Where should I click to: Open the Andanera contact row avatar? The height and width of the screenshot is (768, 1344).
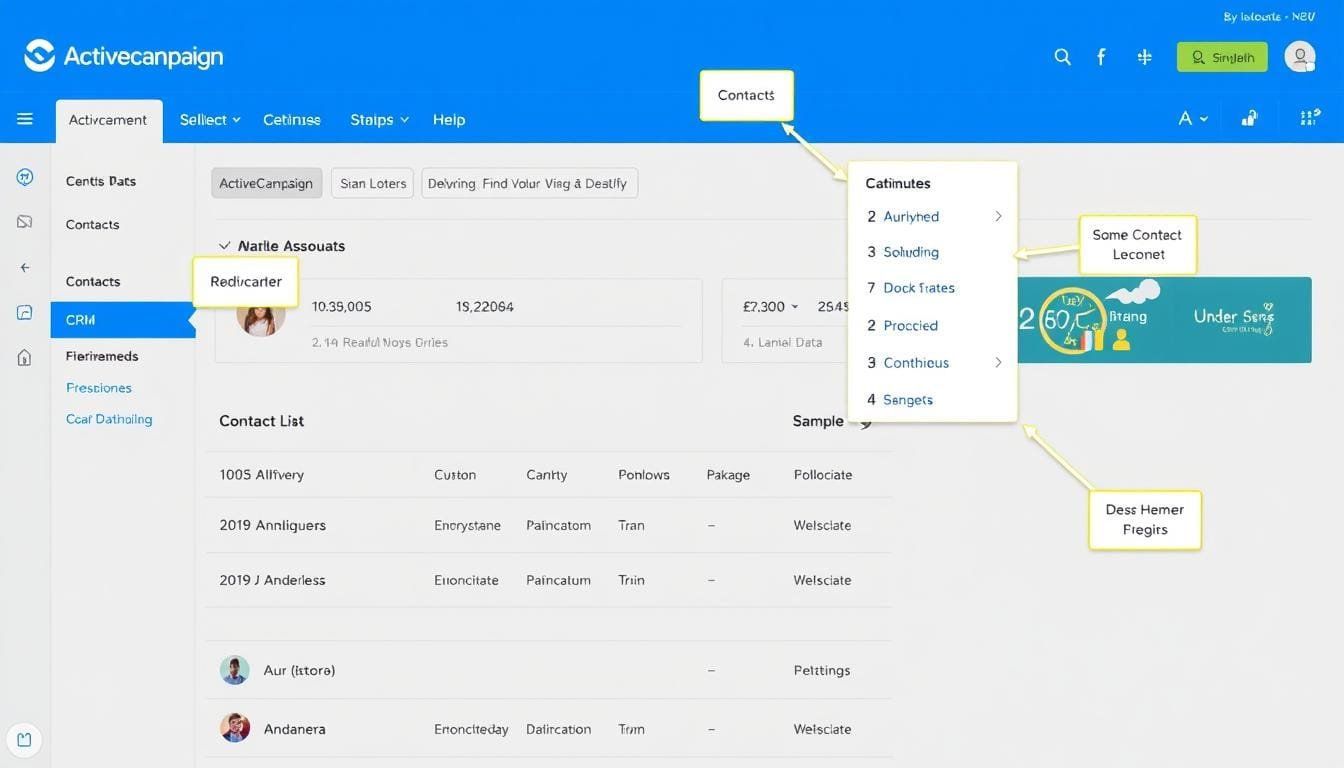tap(235, 728)
